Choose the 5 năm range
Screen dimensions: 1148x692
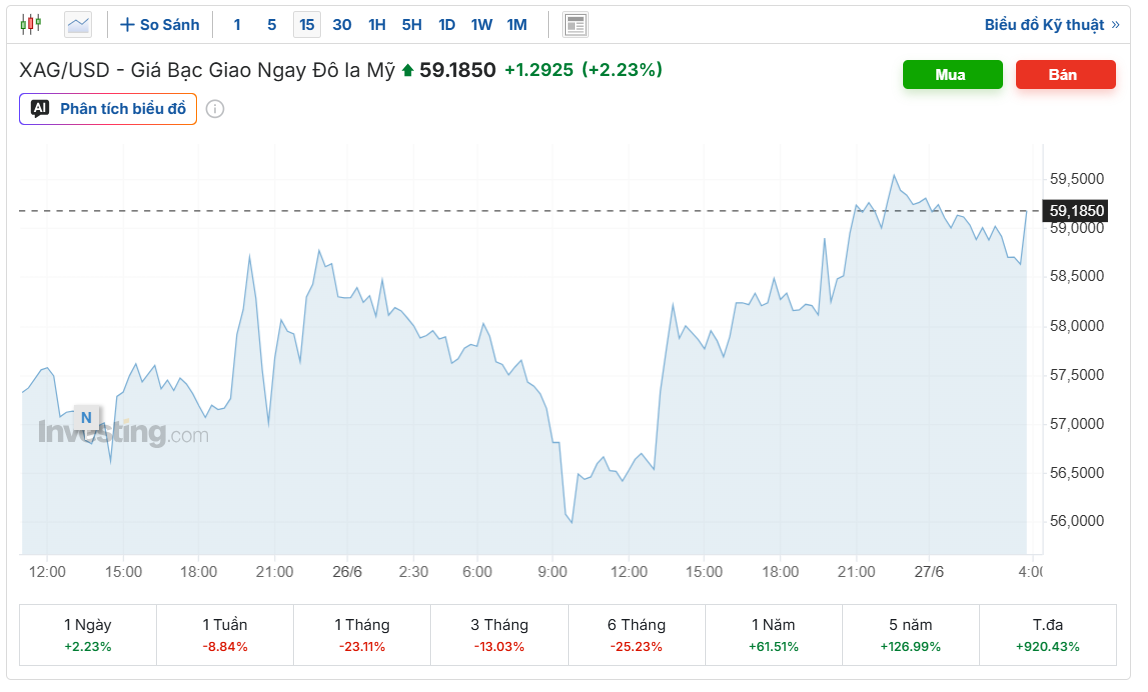pyautogui.click(x=911, y=635)
